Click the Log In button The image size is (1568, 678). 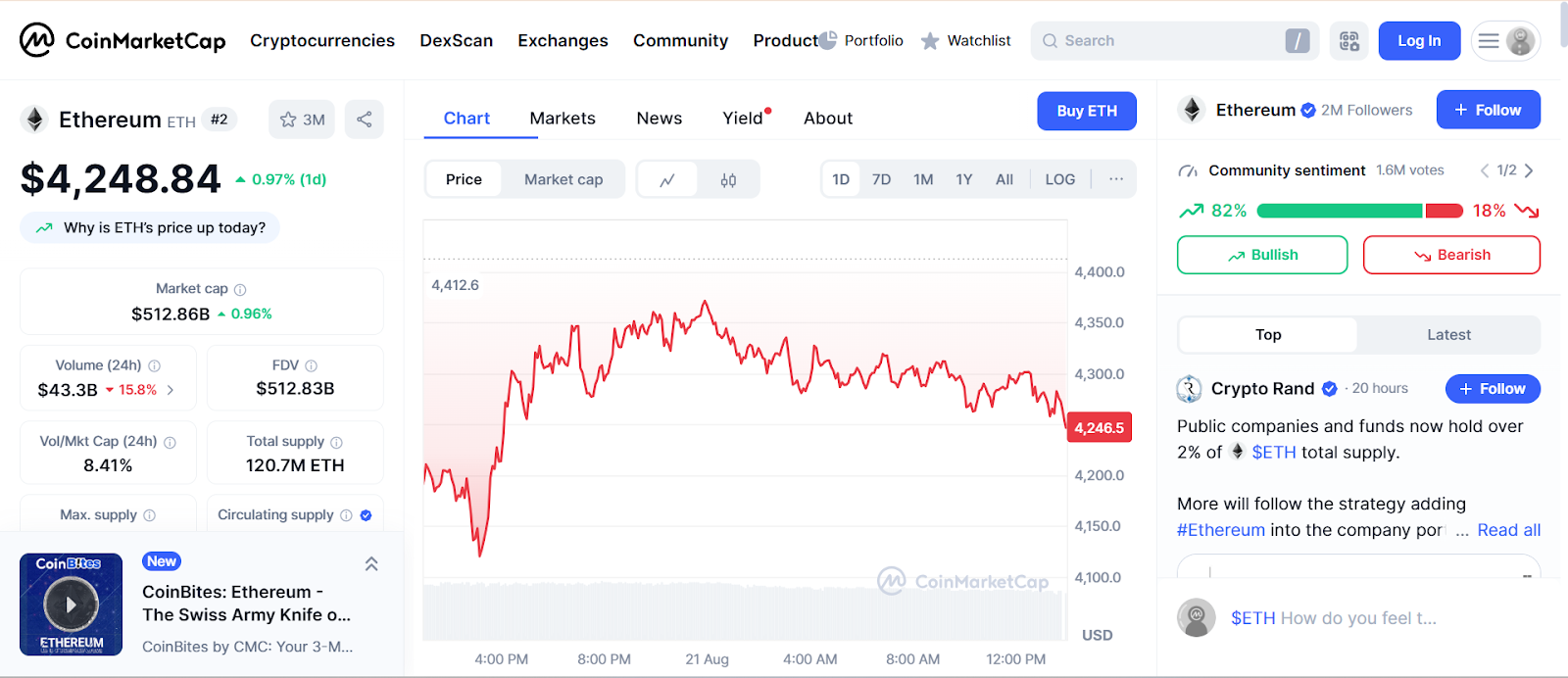[1419, 41]
